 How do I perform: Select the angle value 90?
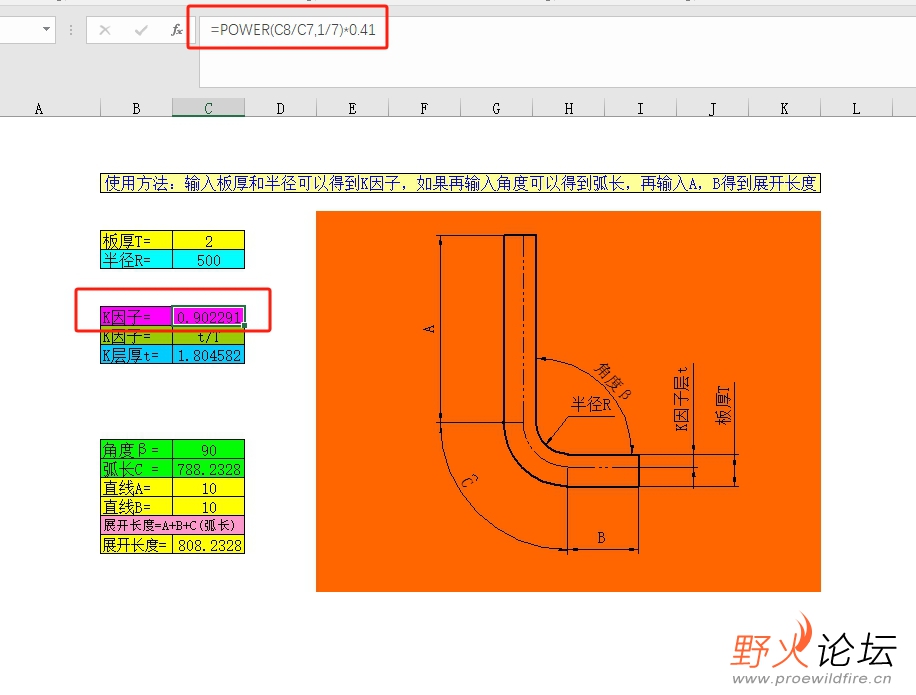pos(209,449)
